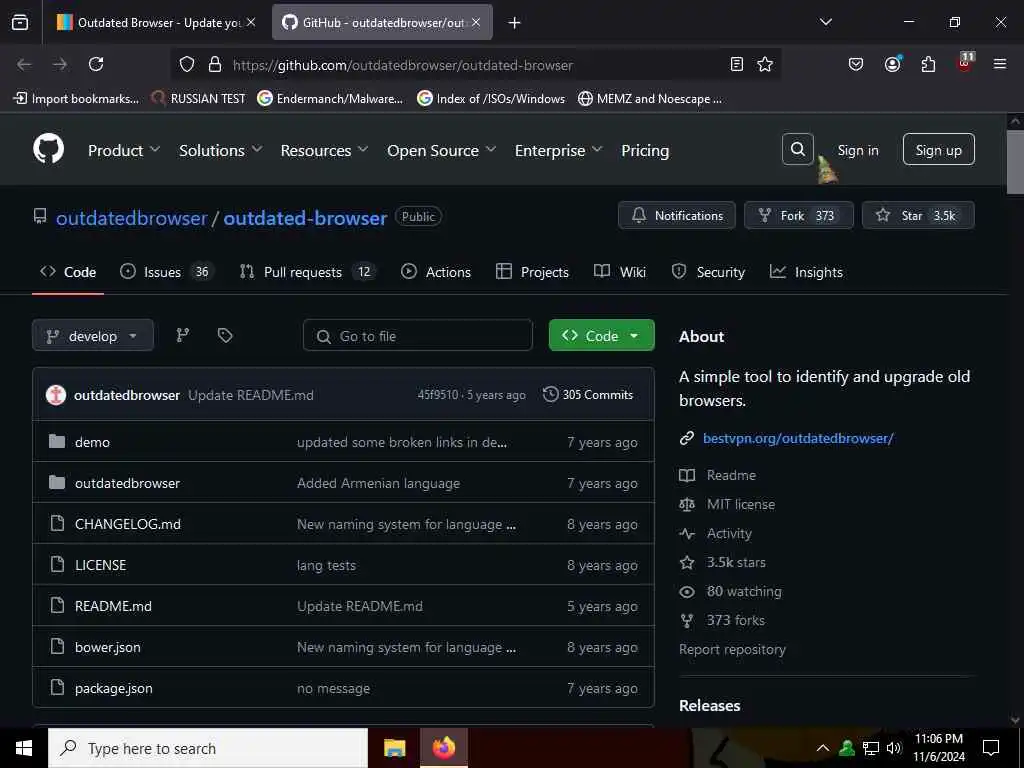Switch to Outdated Browser browser tab
Image resolution: width=1024 pixels, height=768 pixels.
[155, 22]
